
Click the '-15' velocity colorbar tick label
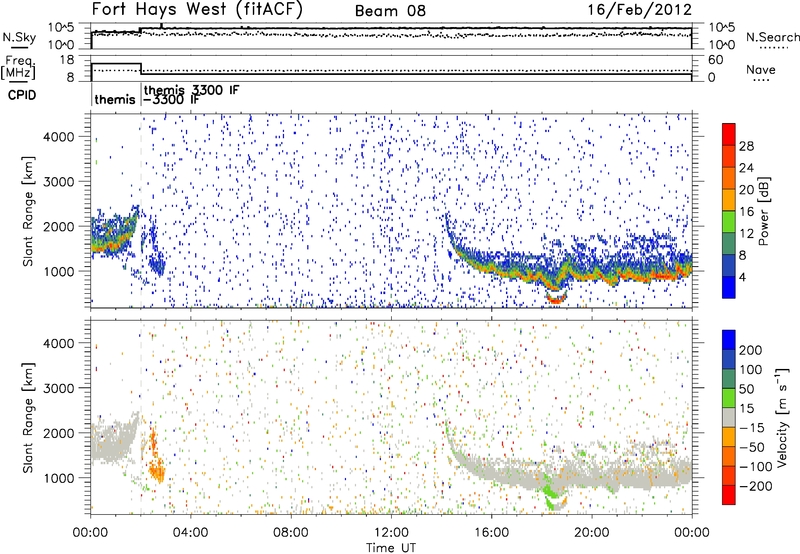click(x=751, y=428)
